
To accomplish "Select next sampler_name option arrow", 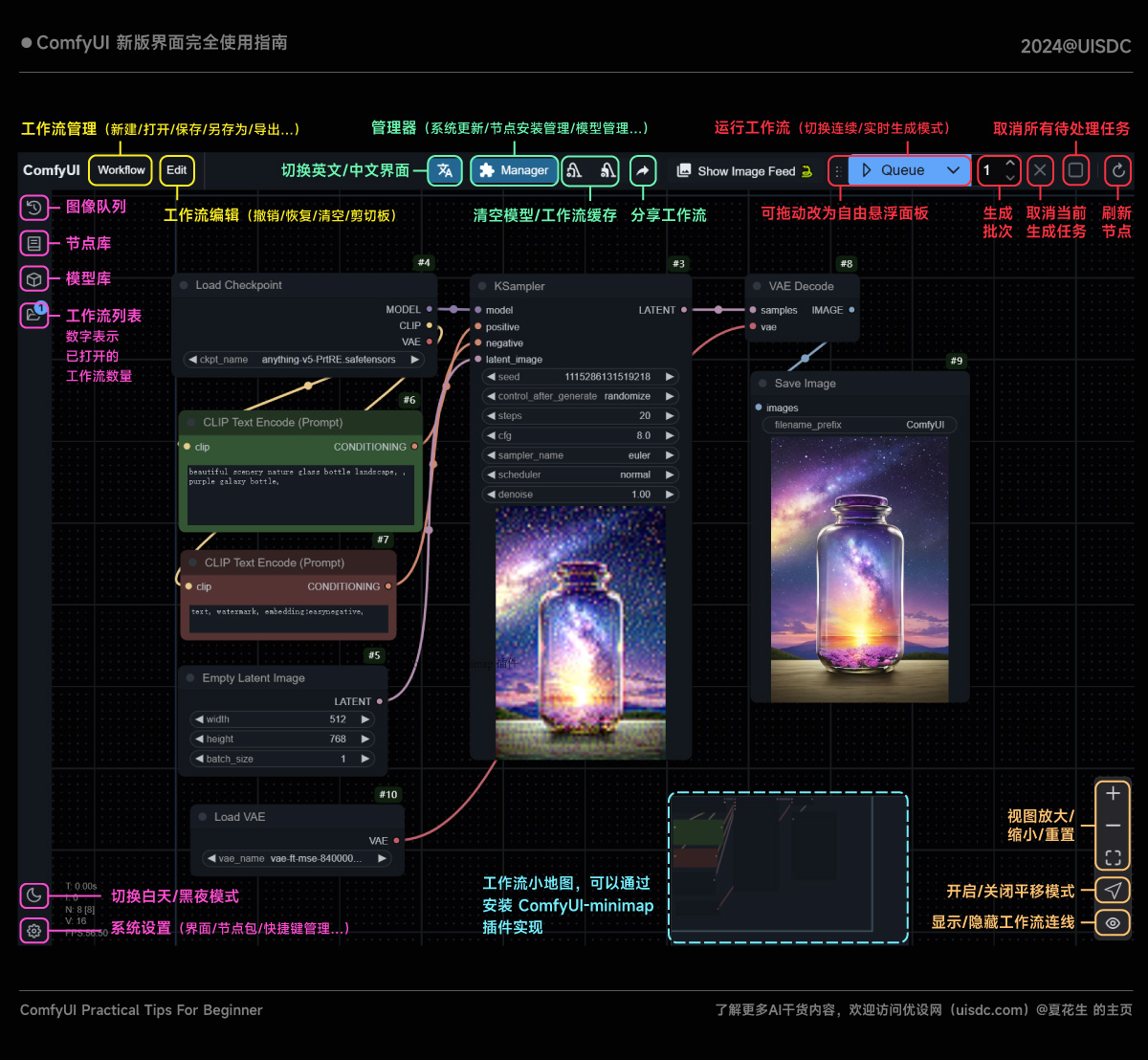I will 670,455.
